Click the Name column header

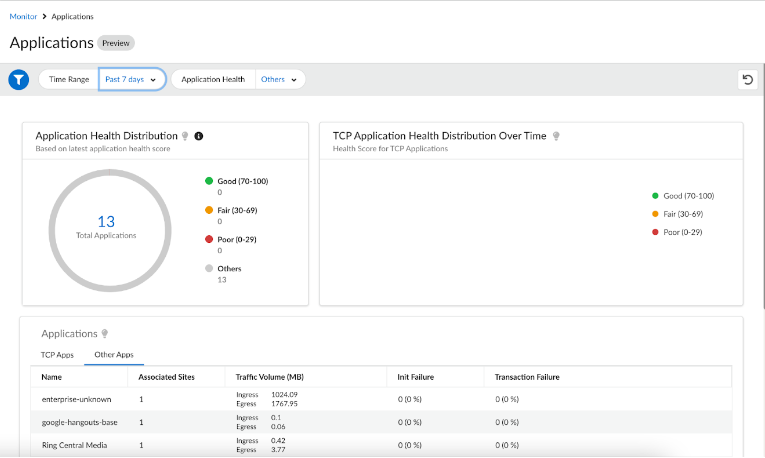coord(52,377)
